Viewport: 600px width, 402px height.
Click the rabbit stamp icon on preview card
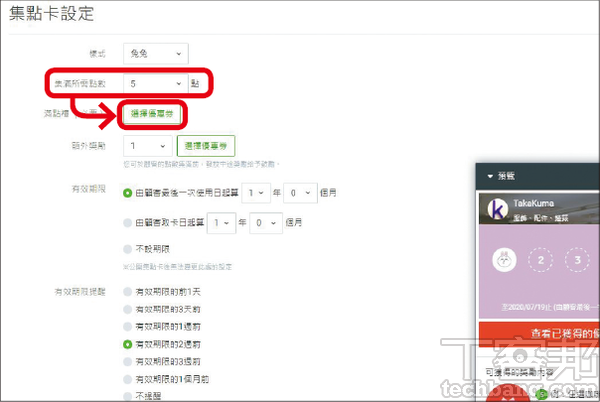[504, 260]
